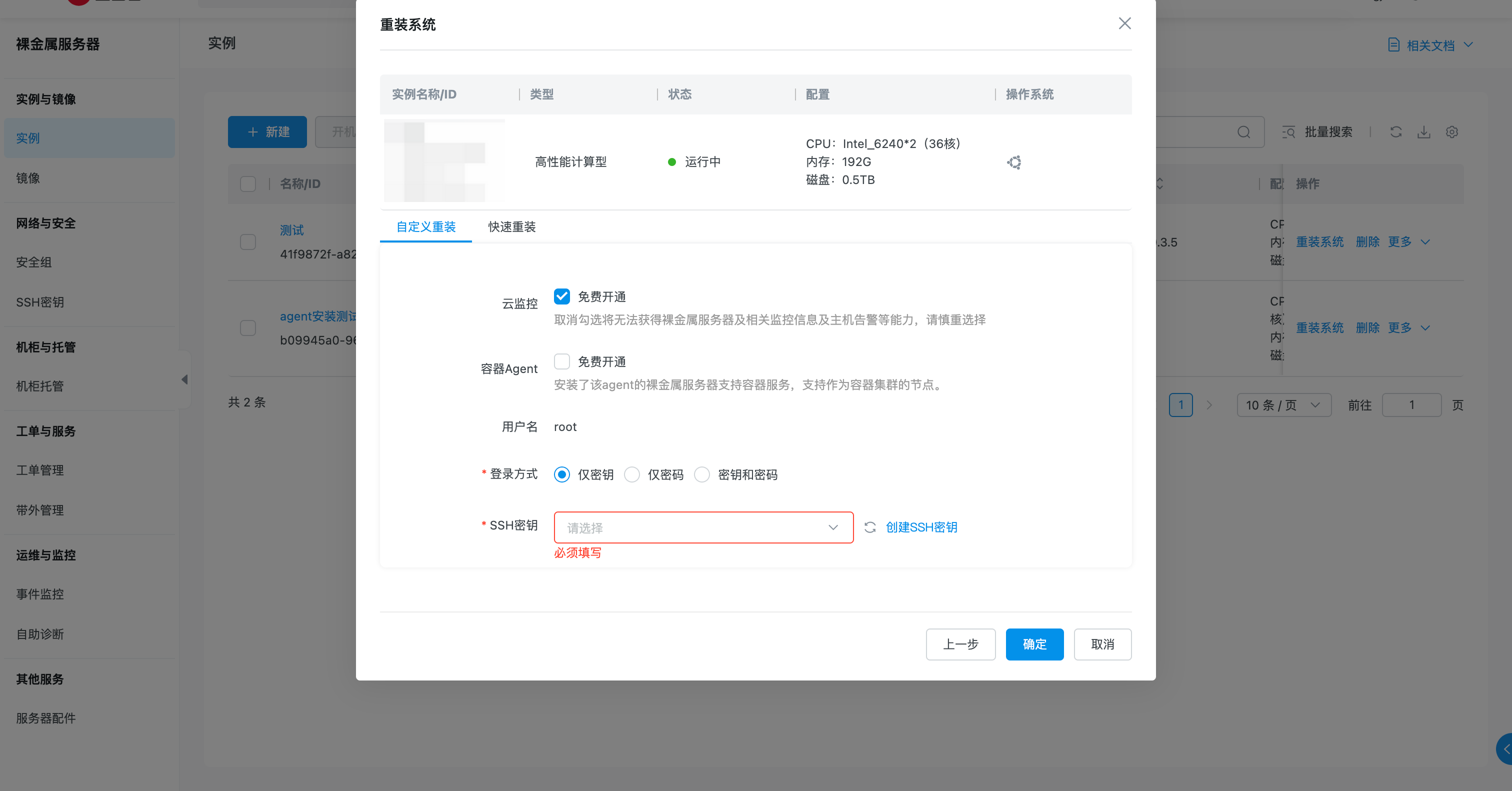Screen dimensions: 1512x791
Task: Click the Ubuntu operating system icon
Action: tap(1013, 162)
